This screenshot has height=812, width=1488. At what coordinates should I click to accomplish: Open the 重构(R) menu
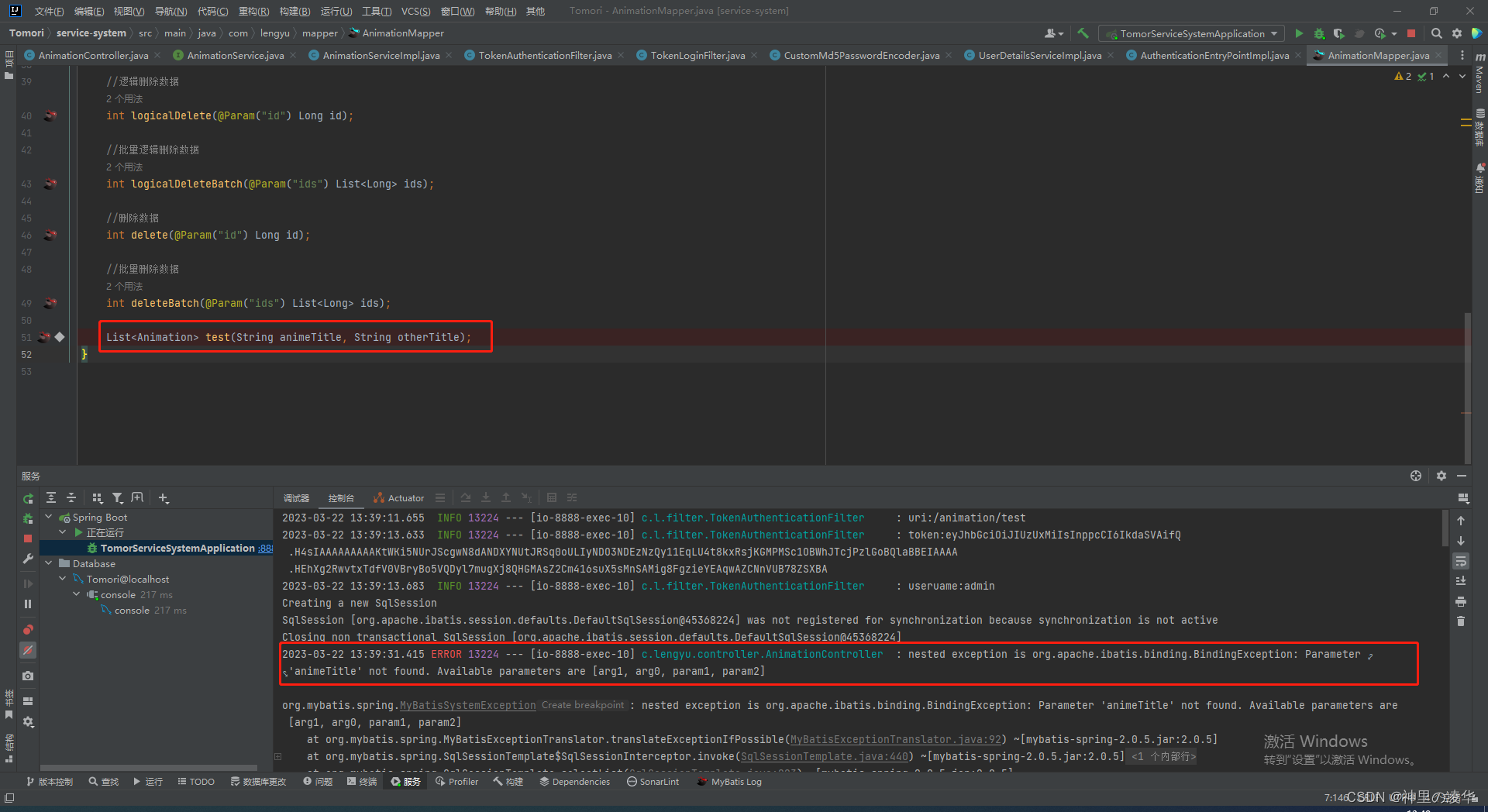[253, 11]
